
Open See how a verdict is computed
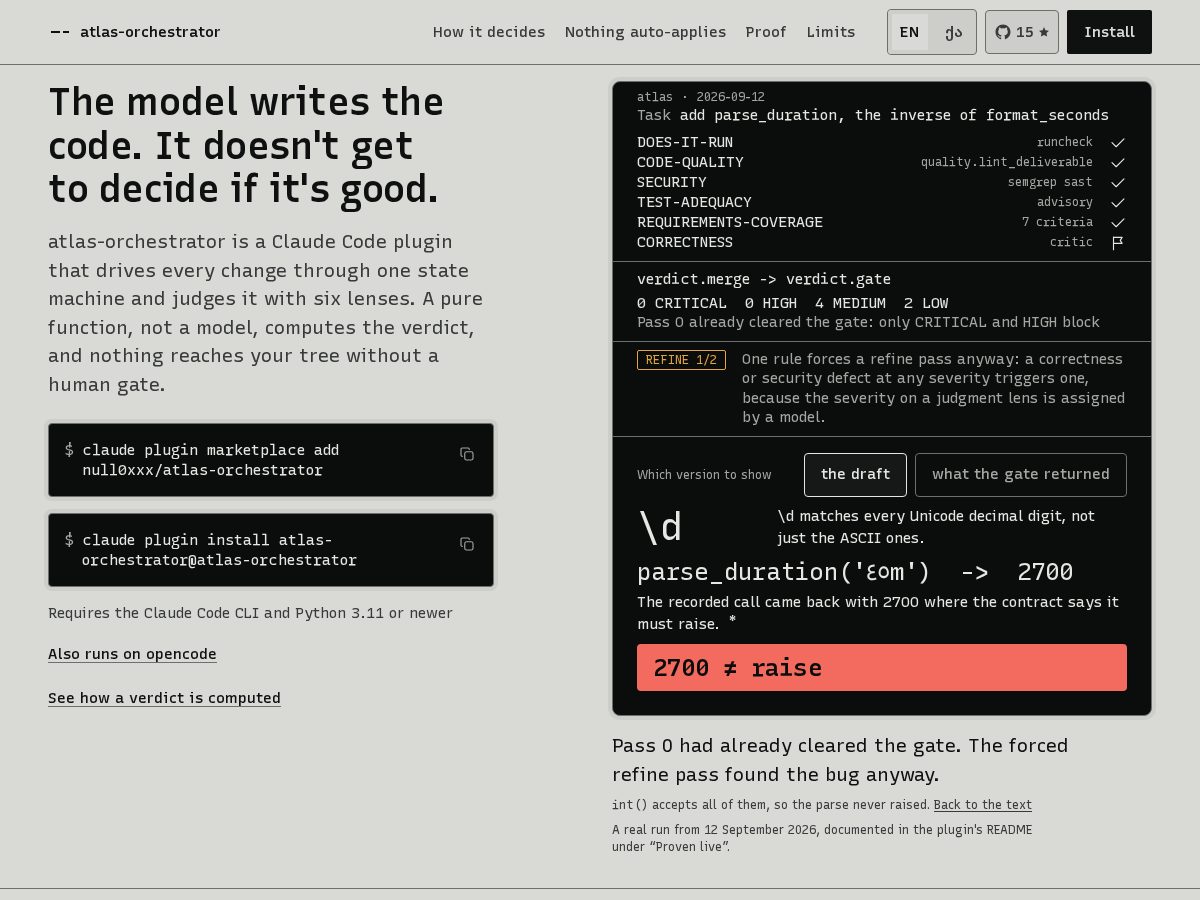[164, 698]
